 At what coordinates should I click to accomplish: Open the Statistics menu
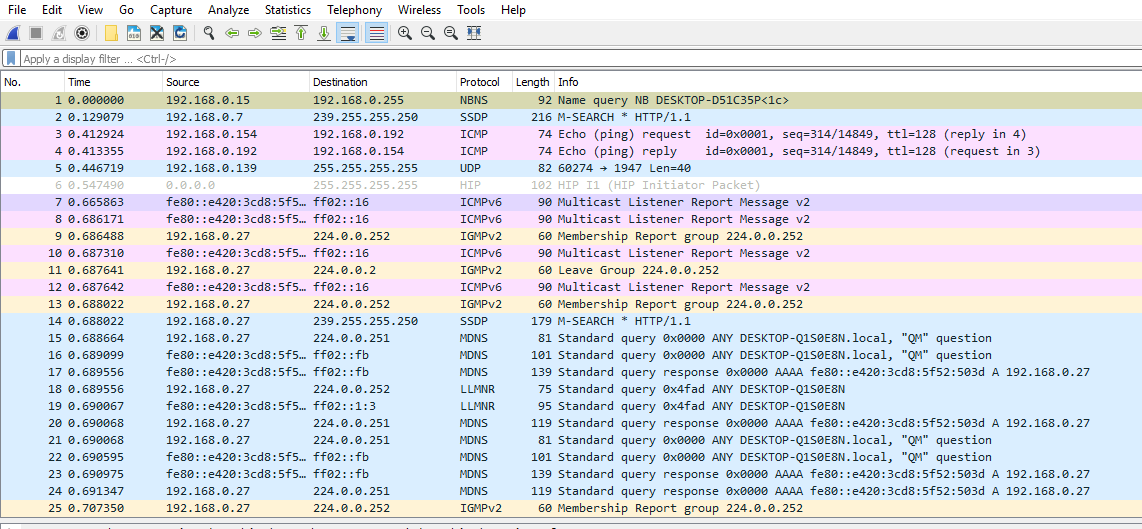(x=287, y=10)
